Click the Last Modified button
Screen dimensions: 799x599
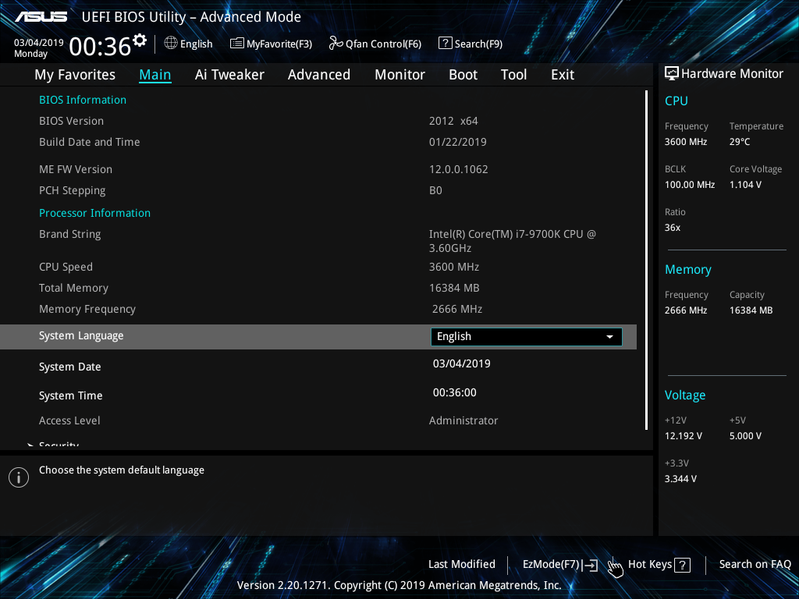pos(462,564)
